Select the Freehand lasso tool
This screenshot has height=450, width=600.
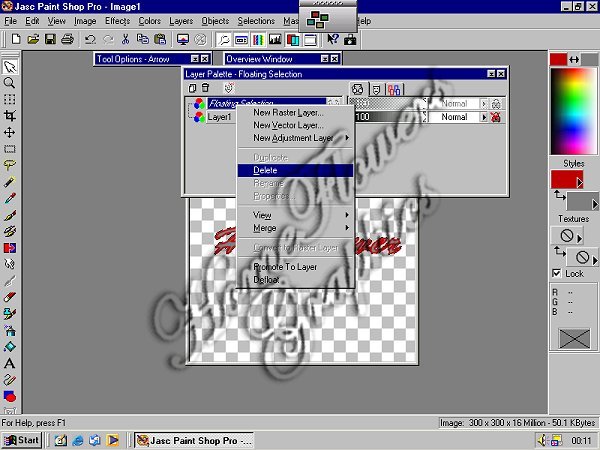pyautogui.click(x=10, y=165)
